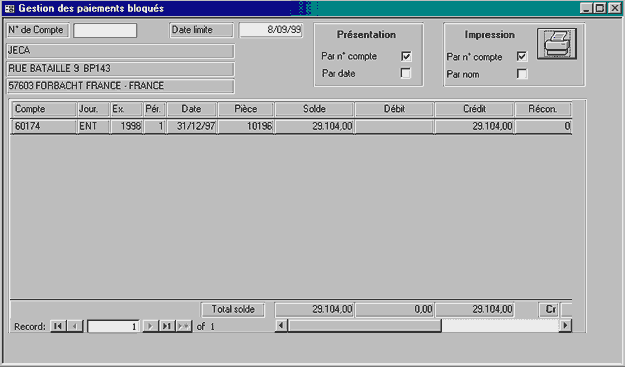Screen dimensions: 625x367
Task: Click the 'Récon.' column header
Action: point(543,109)
